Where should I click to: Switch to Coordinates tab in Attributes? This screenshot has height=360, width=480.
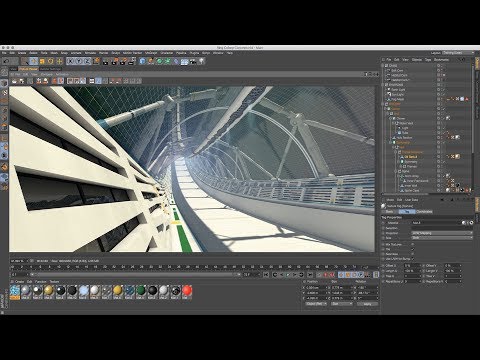(424, 212)
